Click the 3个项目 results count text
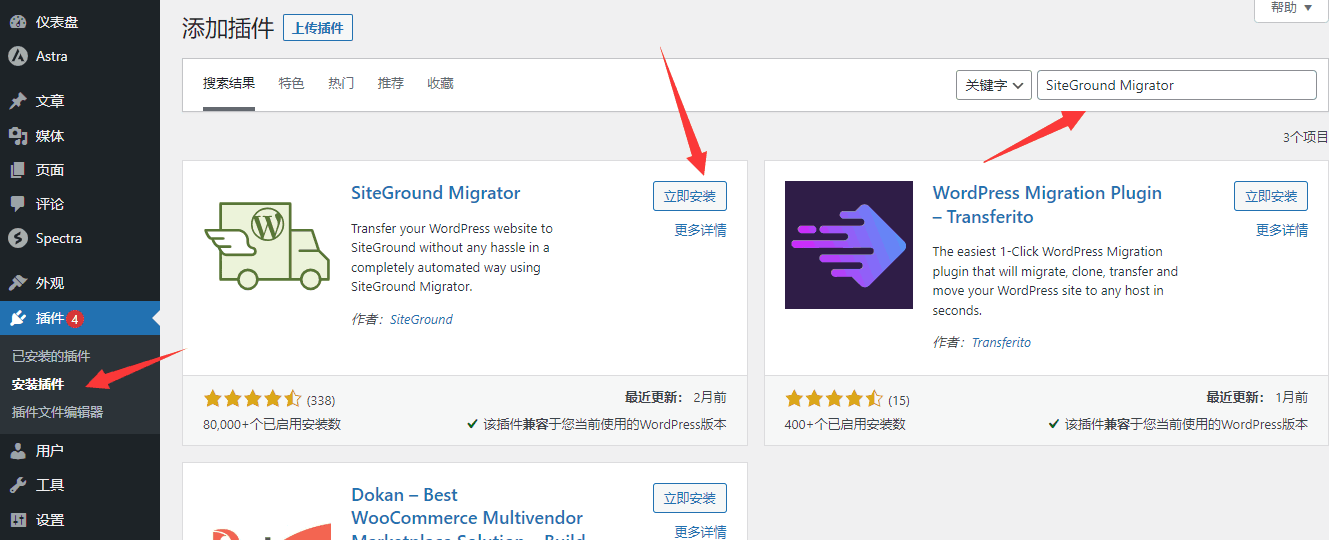This screenshot has height=540, width=1329. tap(1305, 137)
